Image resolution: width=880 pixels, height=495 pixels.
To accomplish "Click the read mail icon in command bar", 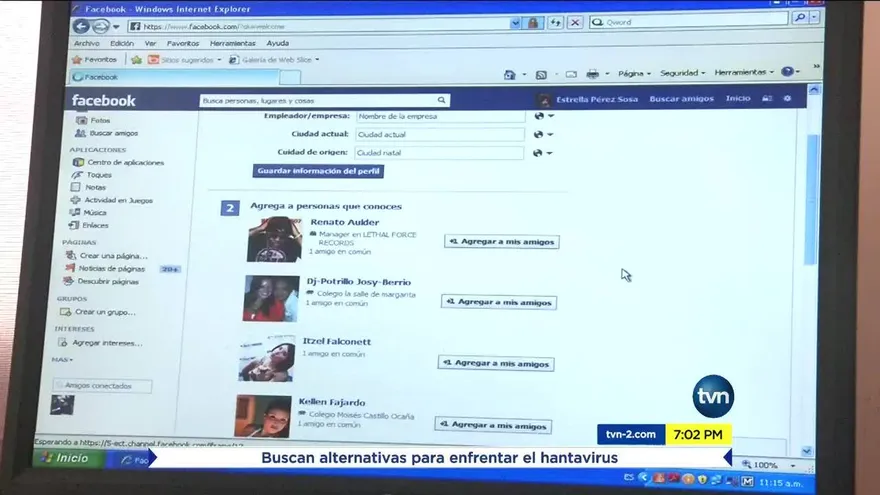I will point(571,74).
